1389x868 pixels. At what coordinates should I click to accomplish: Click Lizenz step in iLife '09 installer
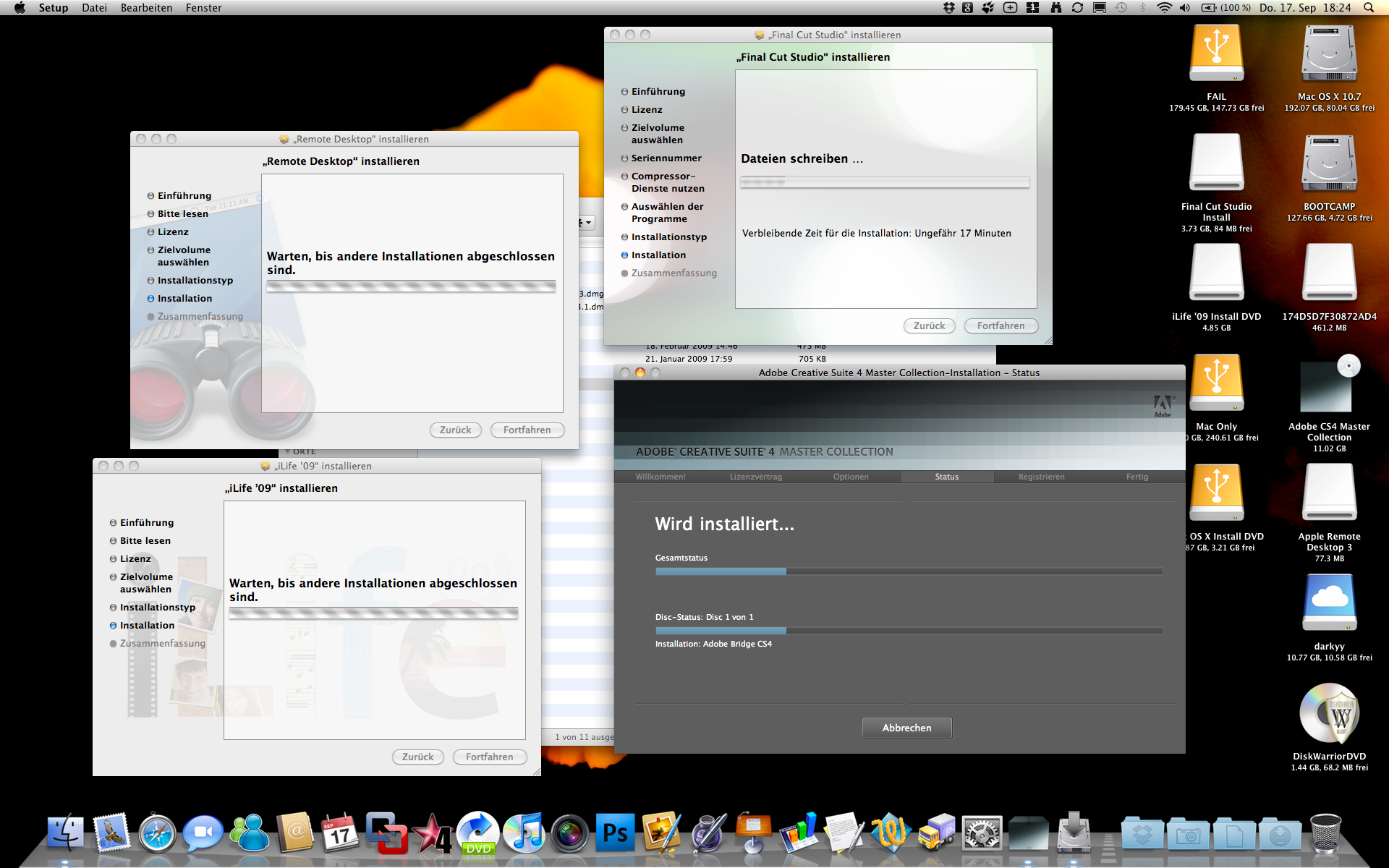click(135, 558)
